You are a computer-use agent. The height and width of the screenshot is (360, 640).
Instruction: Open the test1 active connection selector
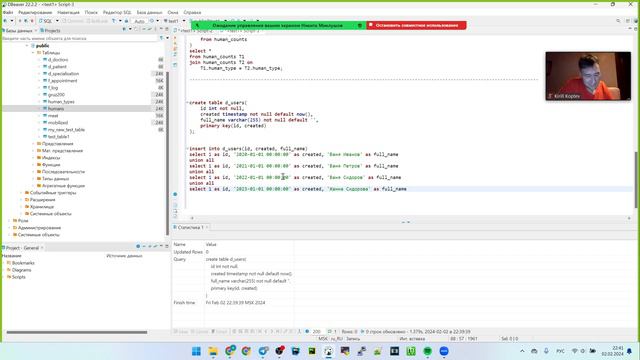click(x=175, y=21)
